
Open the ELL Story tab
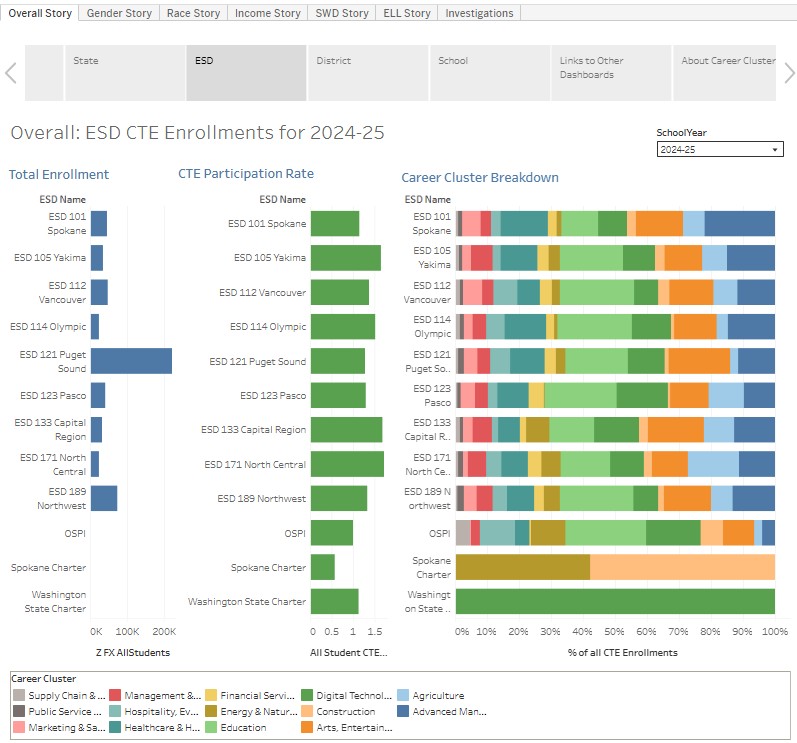click(x=407, y=13)
